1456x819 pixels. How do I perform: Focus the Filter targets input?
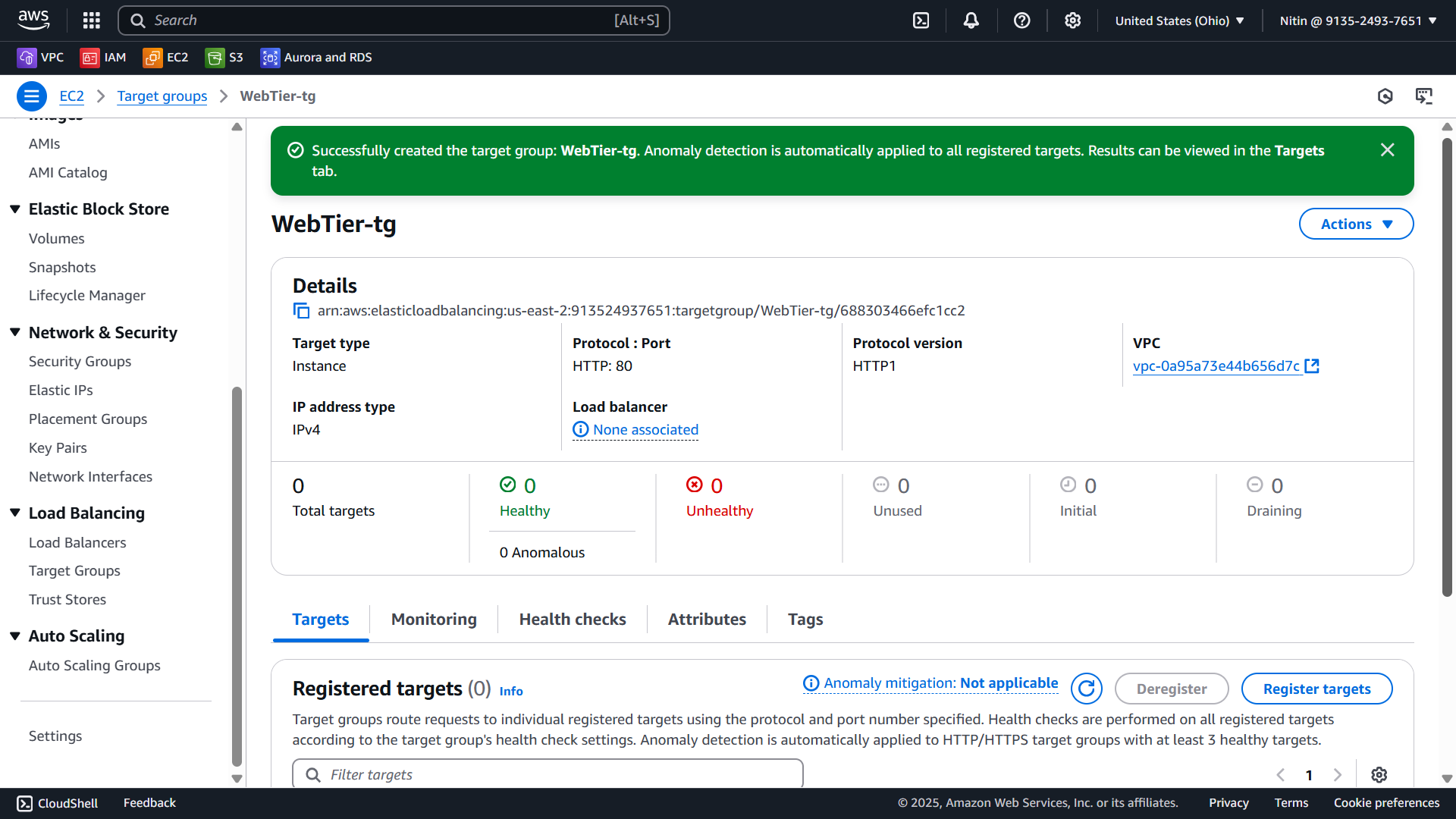click(x=548, y=774)
